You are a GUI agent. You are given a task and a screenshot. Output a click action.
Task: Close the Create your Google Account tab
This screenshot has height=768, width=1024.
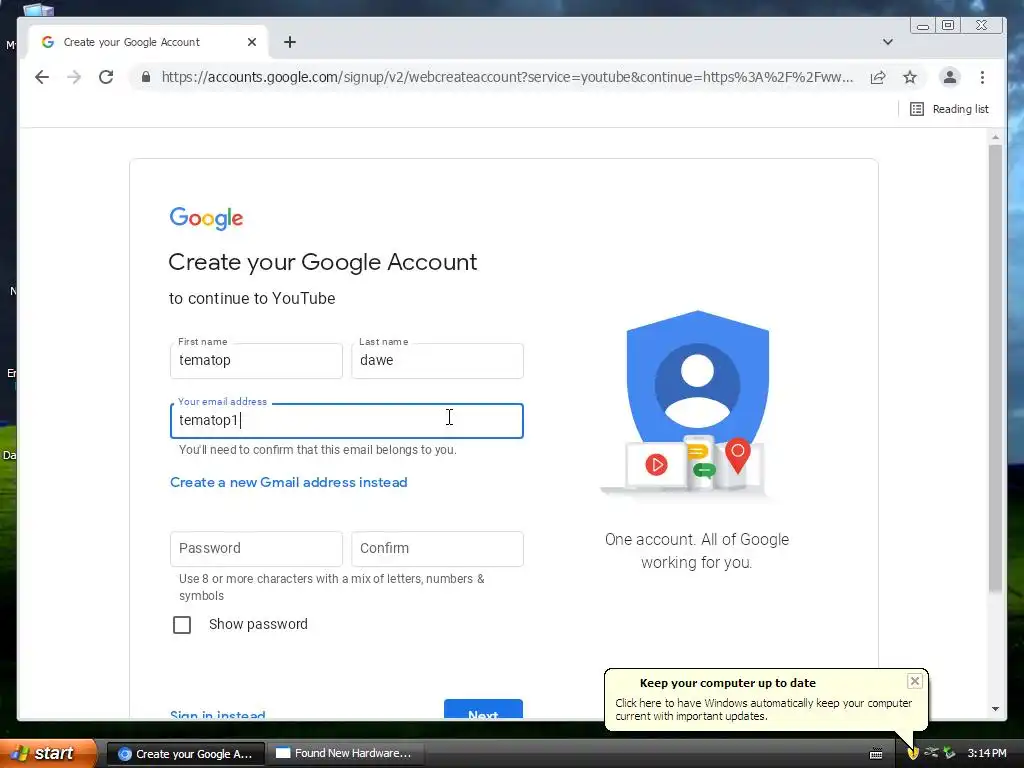[x=252, y=42]
